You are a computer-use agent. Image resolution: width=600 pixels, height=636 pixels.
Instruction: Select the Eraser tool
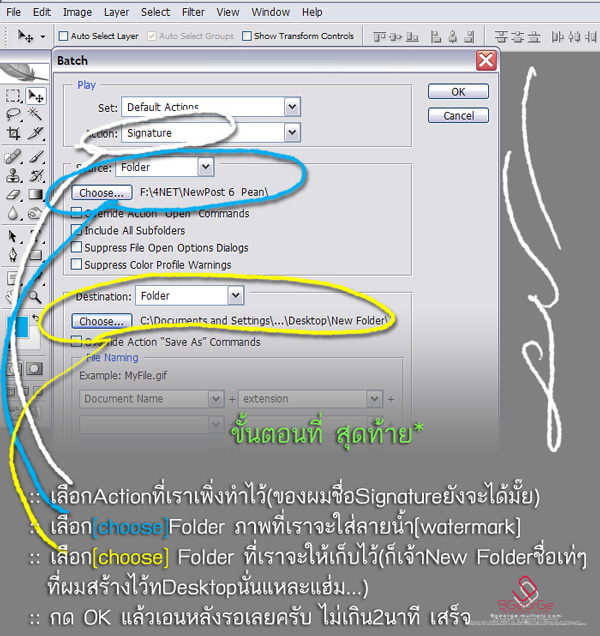13,194
